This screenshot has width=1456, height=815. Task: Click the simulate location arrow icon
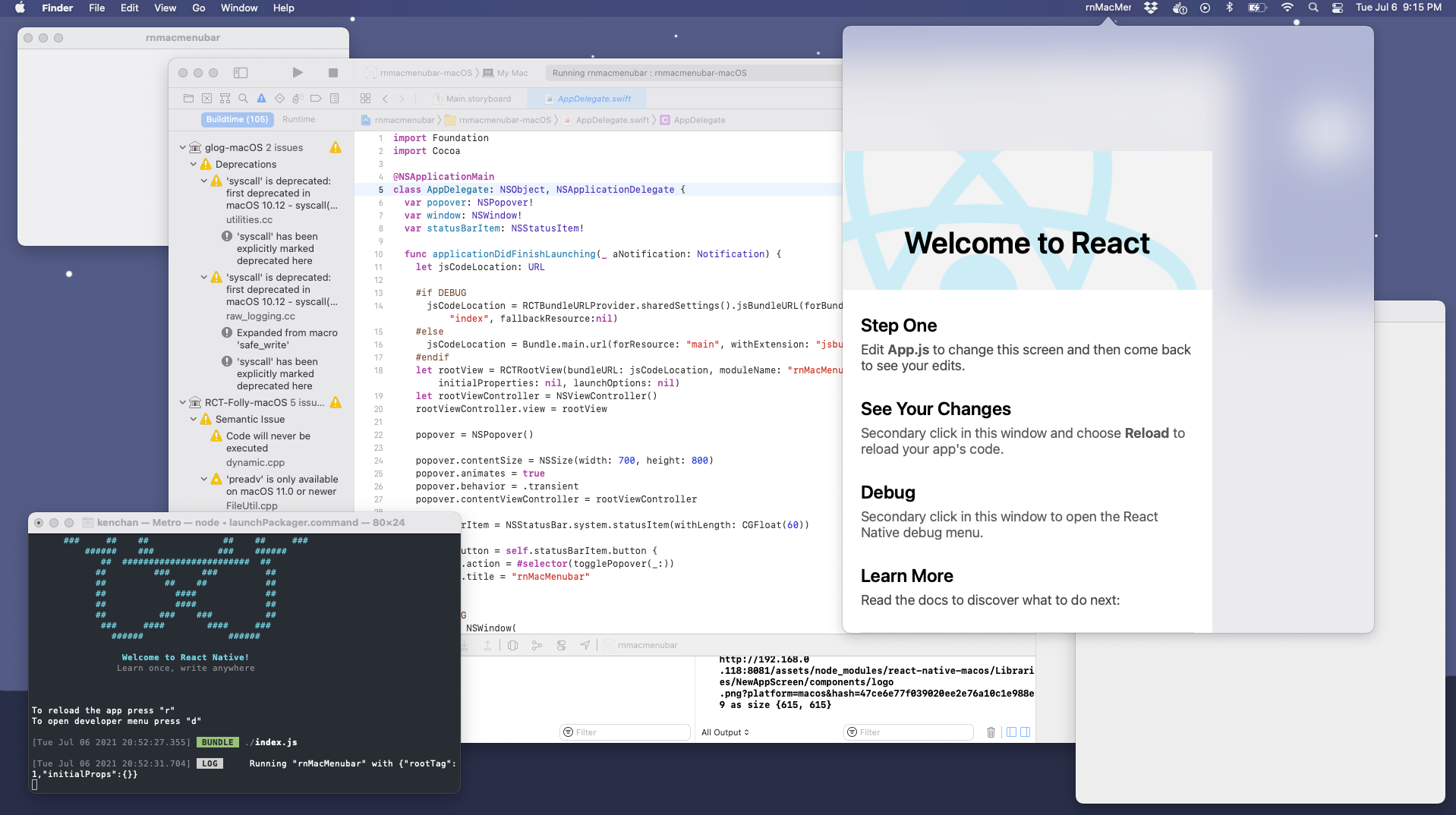pos(585,645)
